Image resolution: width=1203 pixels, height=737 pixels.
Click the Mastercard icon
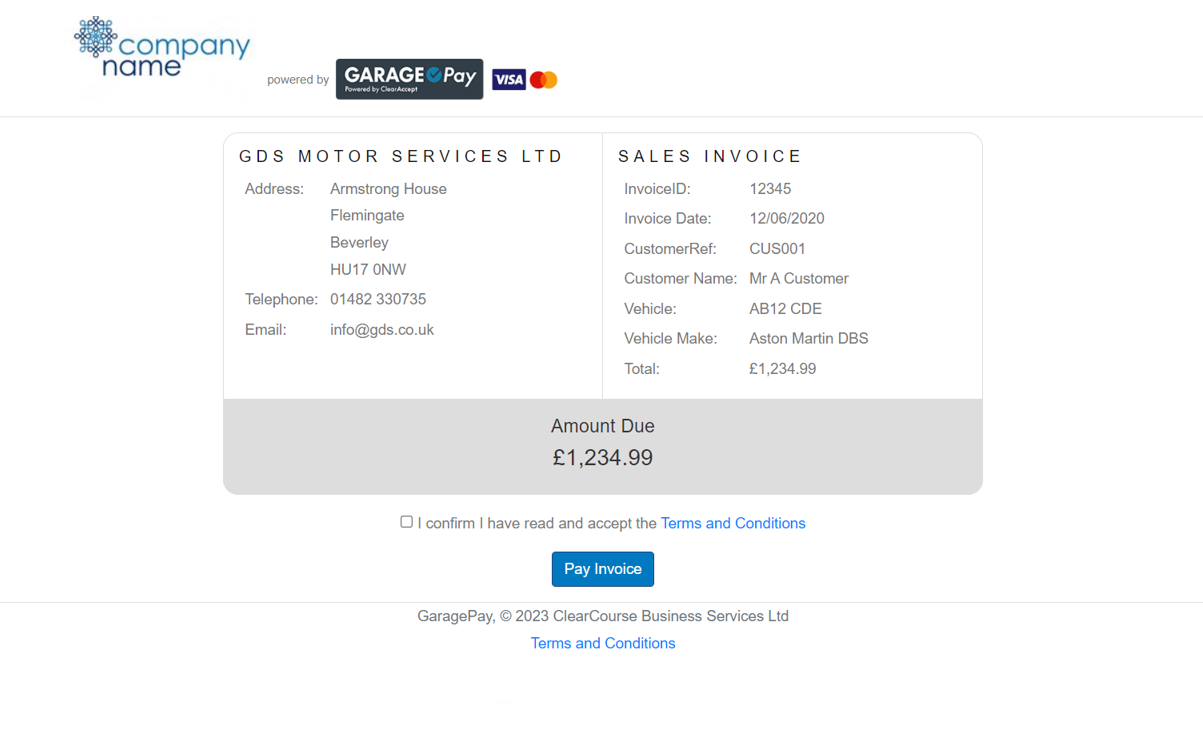(x=544, y=80)
